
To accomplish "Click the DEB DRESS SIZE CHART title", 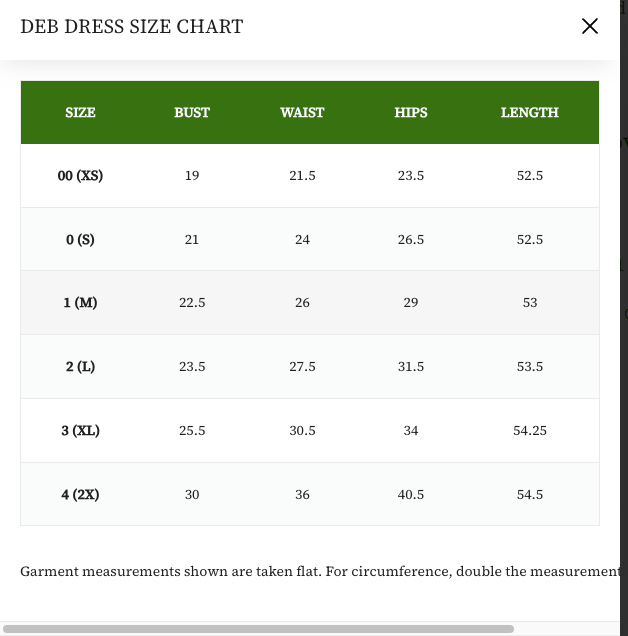I will click(132, 27).
